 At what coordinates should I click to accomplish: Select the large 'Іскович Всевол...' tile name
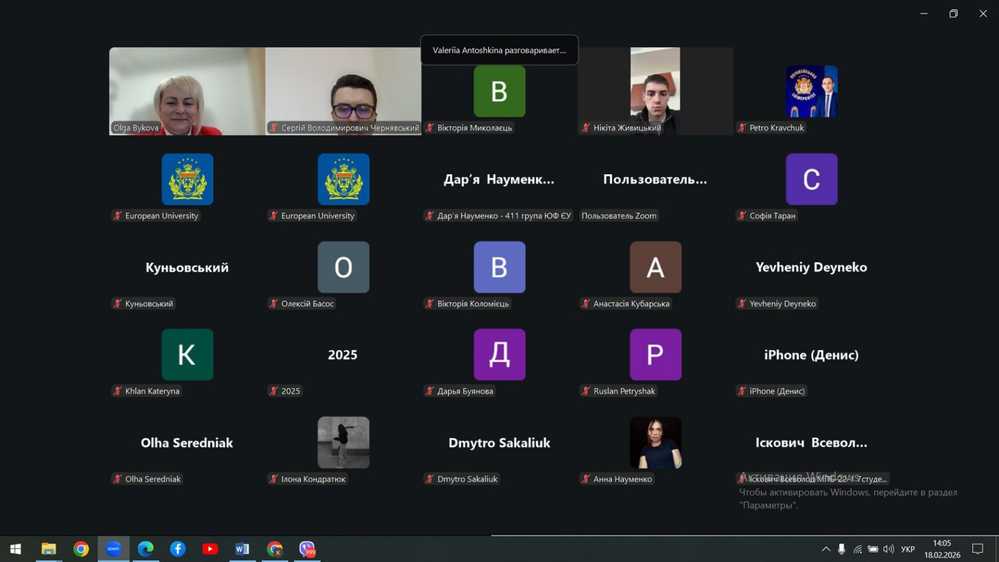pyautogui.click(x=811, y=443)
